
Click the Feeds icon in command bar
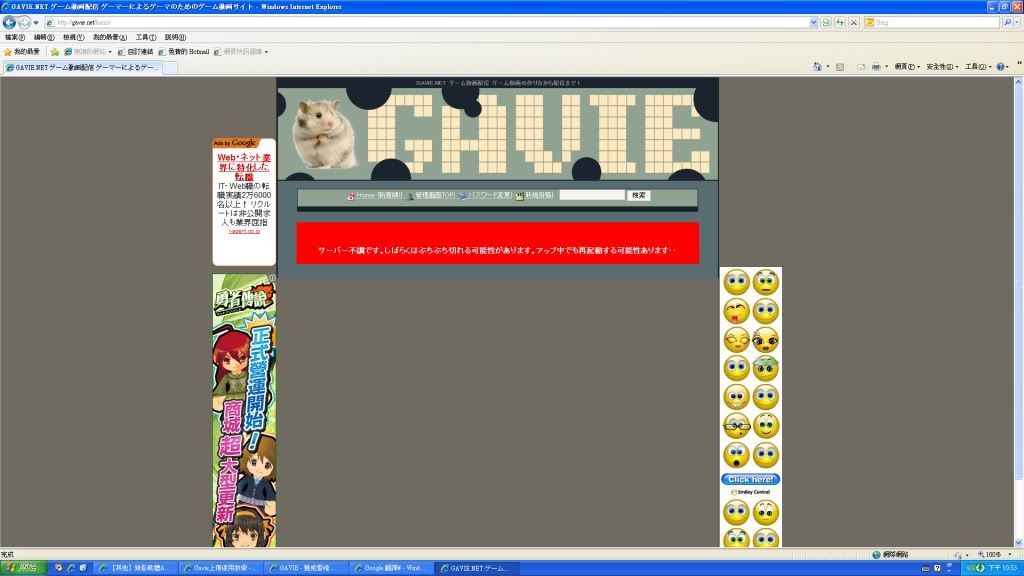point(840,67)
